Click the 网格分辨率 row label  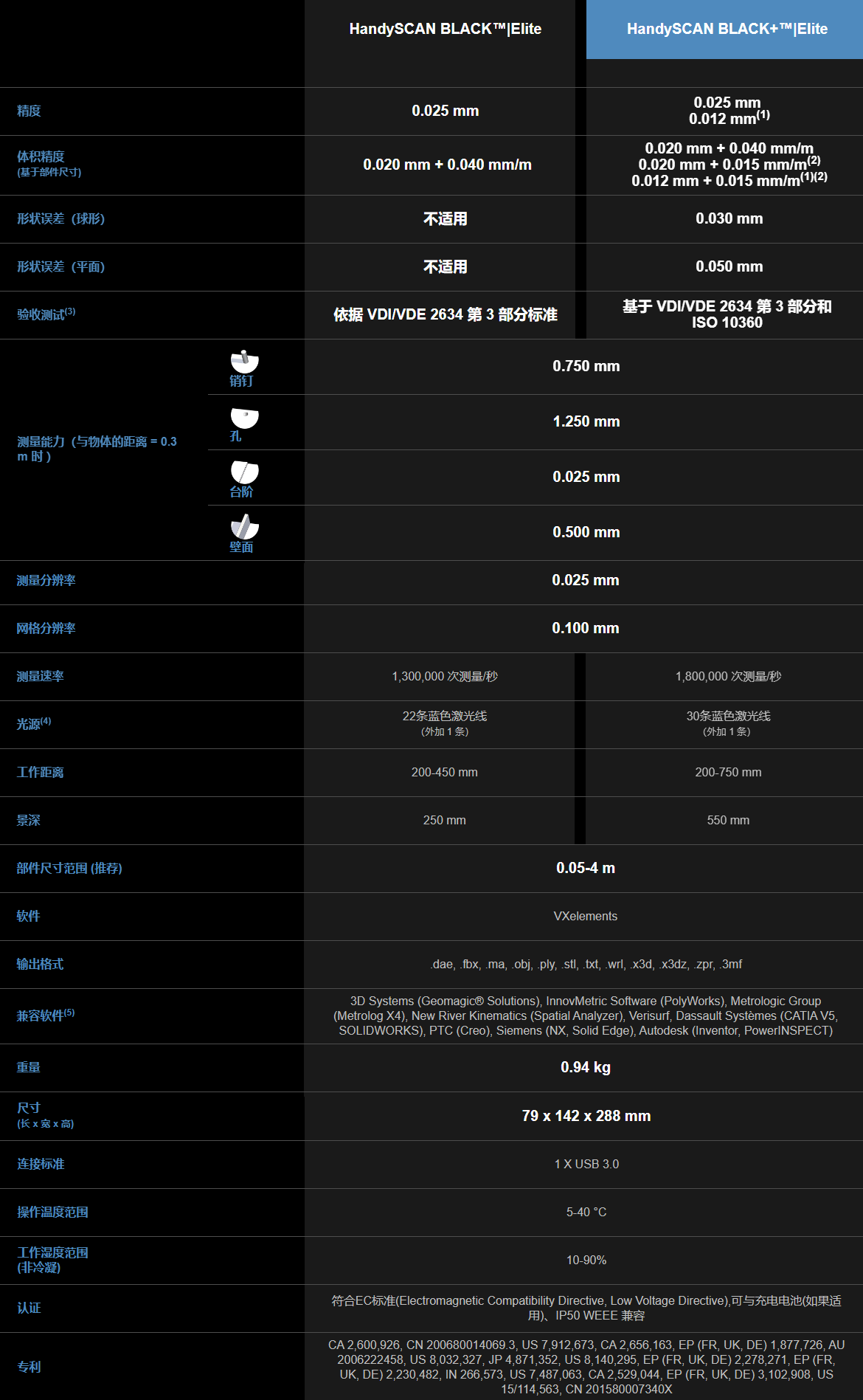[x=46, y=628]
